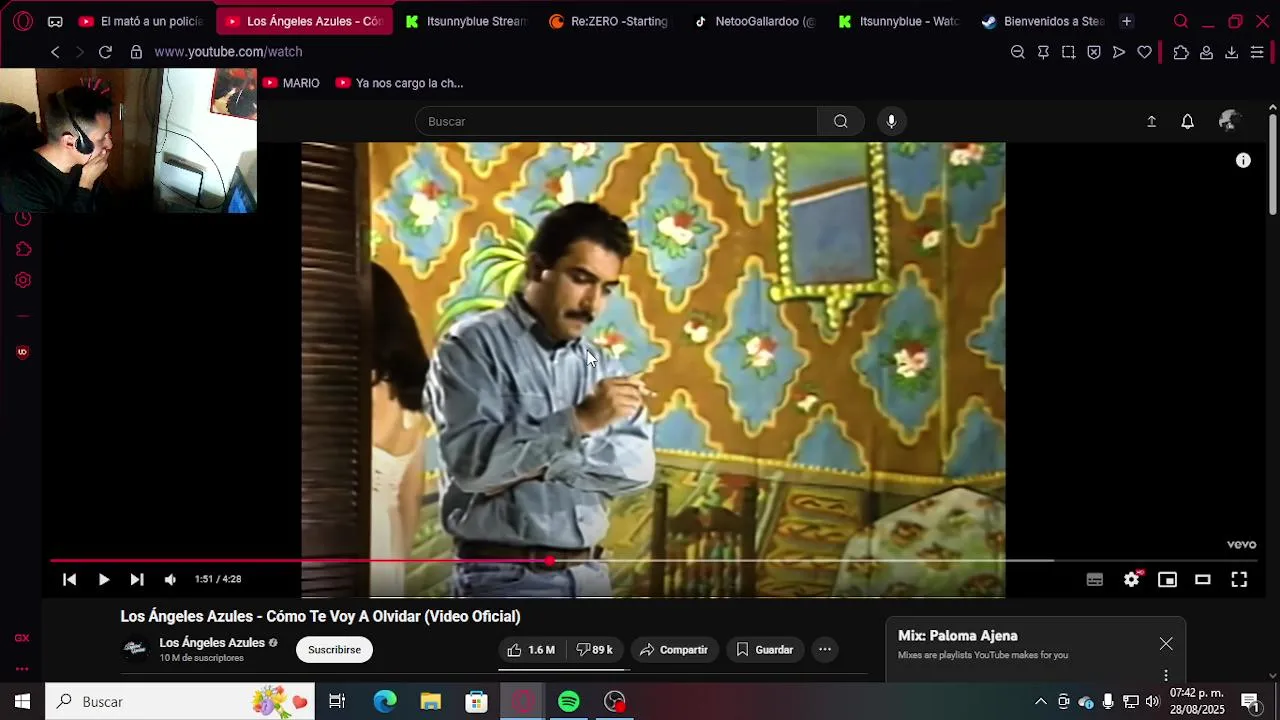The image size is (1280, 720).
Task: Click the 'Suscribirse' button
Action: (334, 650)
